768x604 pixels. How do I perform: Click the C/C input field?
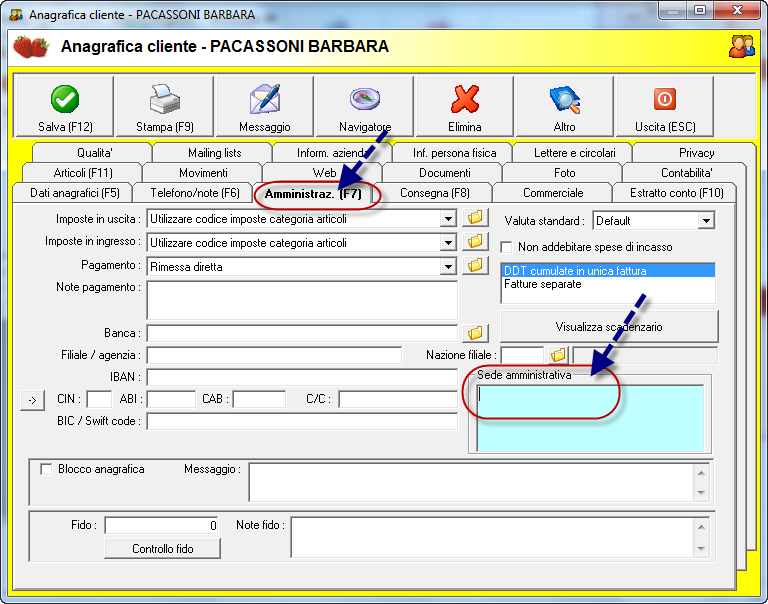pos(398,399)
